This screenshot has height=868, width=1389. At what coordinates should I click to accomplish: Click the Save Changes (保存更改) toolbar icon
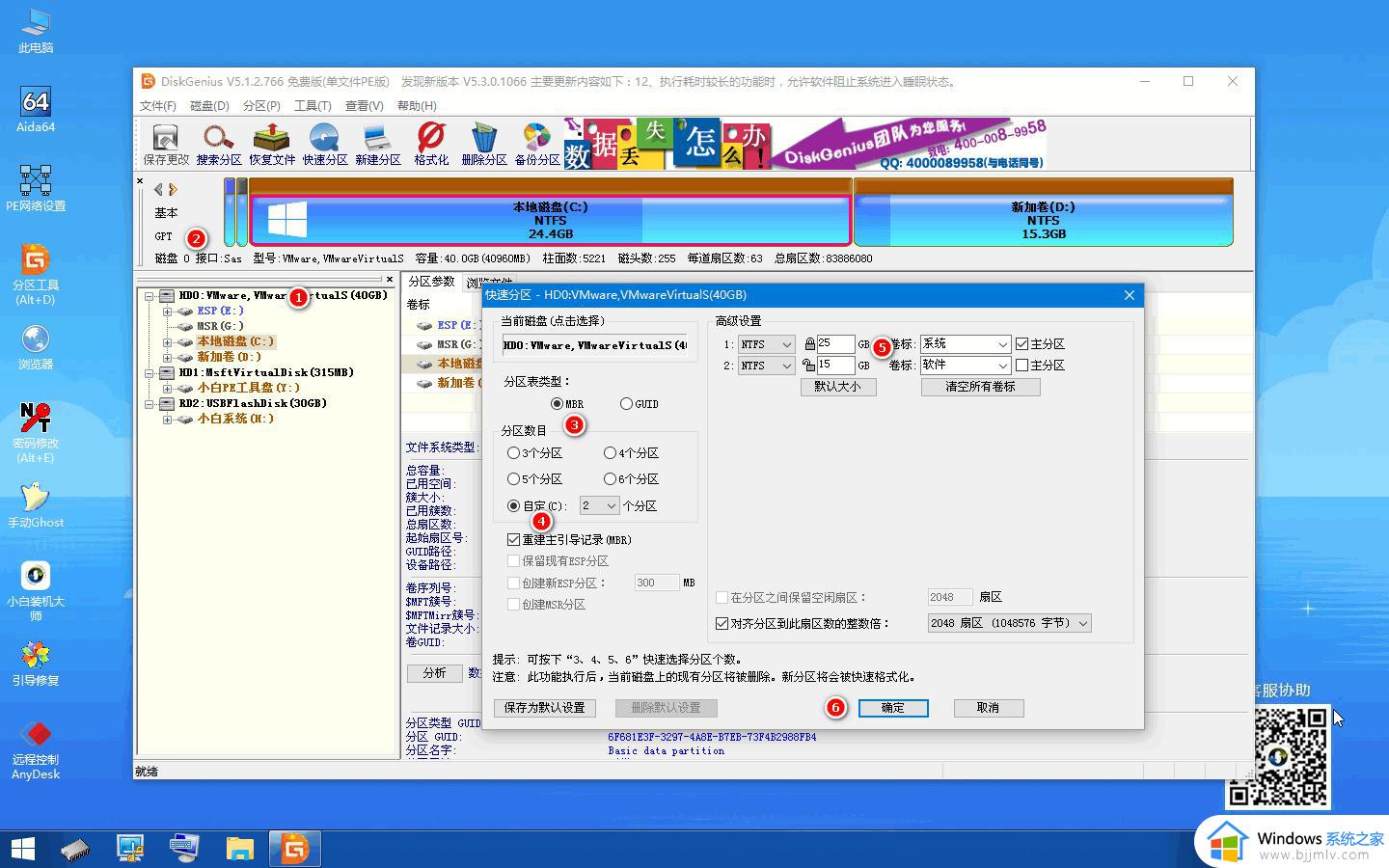click(x=166, y=145)
